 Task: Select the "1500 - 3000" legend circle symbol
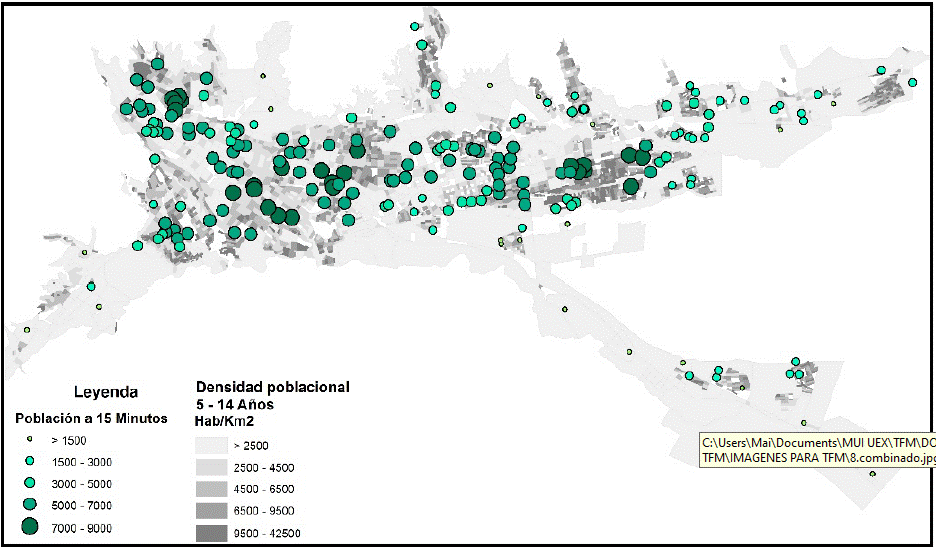point(30,461)
